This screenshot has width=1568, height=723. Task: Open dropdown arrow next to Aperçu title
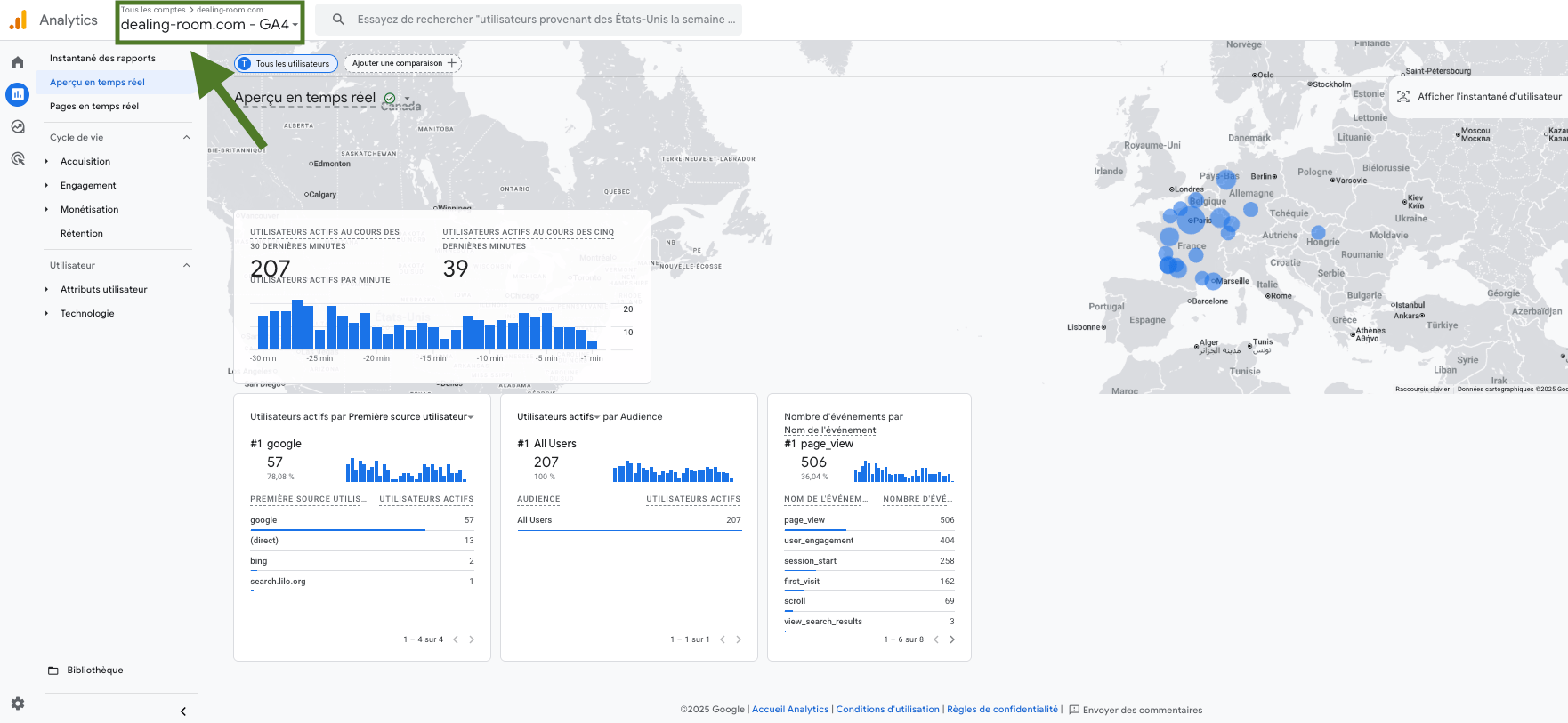click(x=408, y=99)
